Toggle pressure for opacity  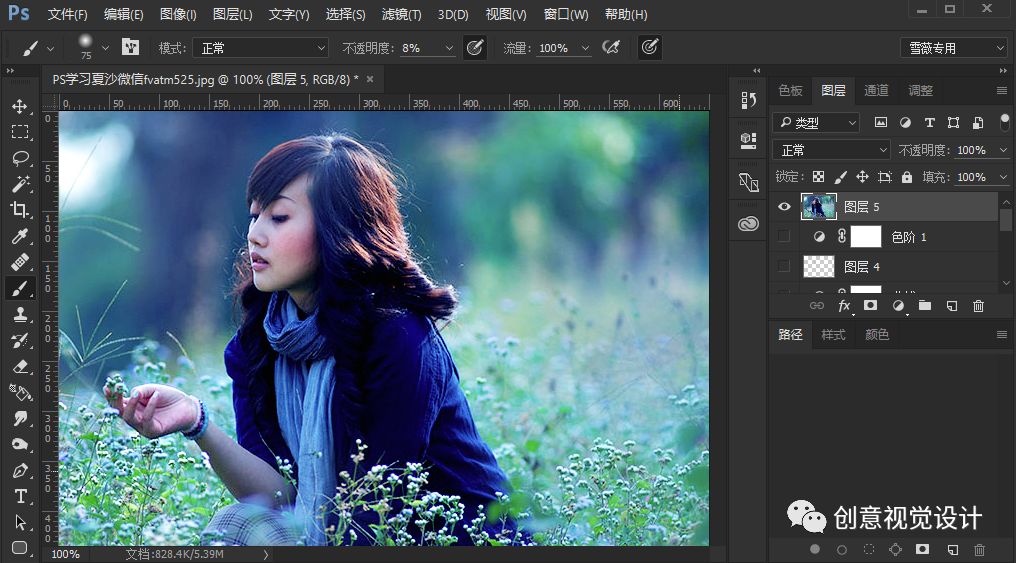[x=475, y=47]
